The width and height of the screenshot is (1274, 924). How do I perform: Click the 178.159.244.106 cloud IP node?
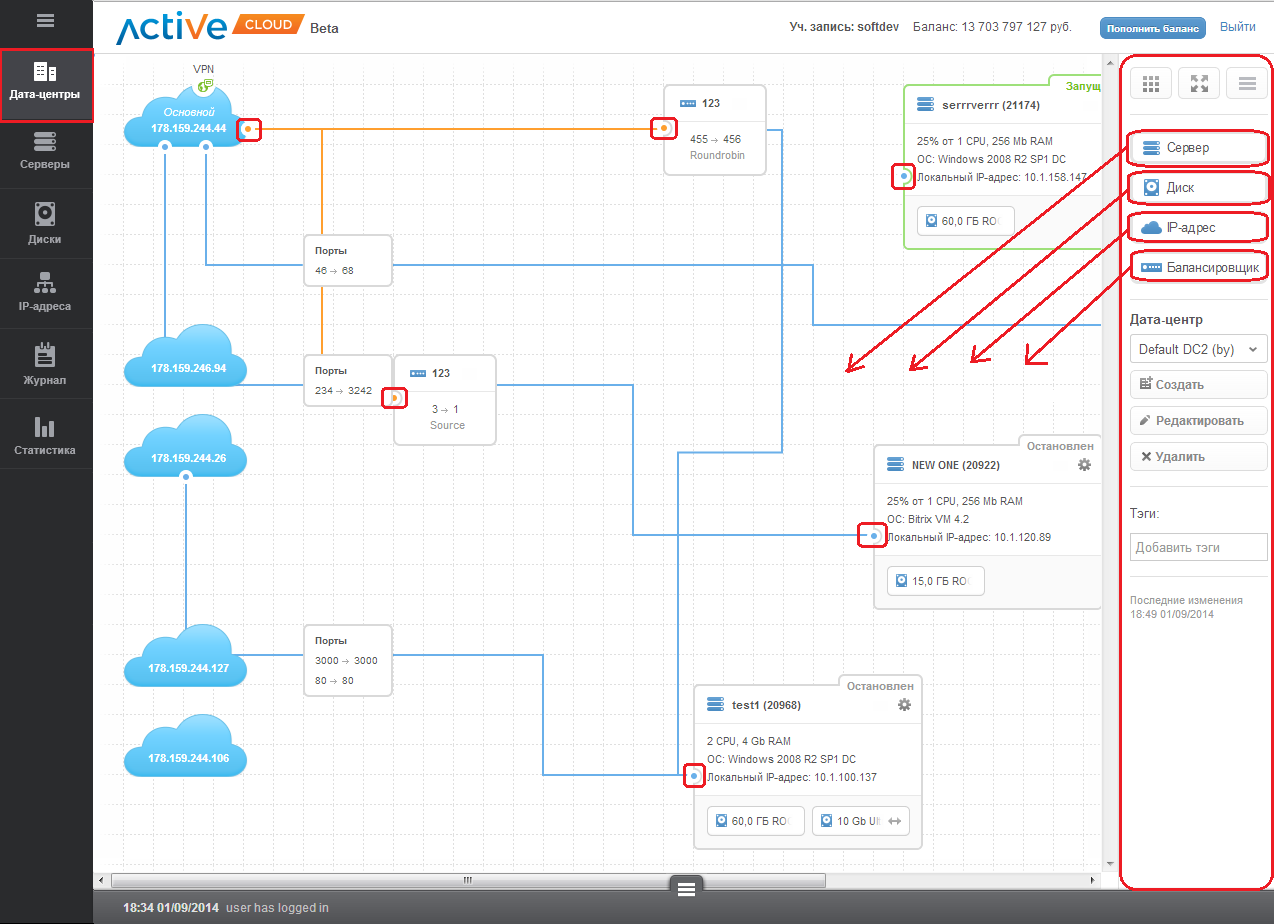[185, 752]
